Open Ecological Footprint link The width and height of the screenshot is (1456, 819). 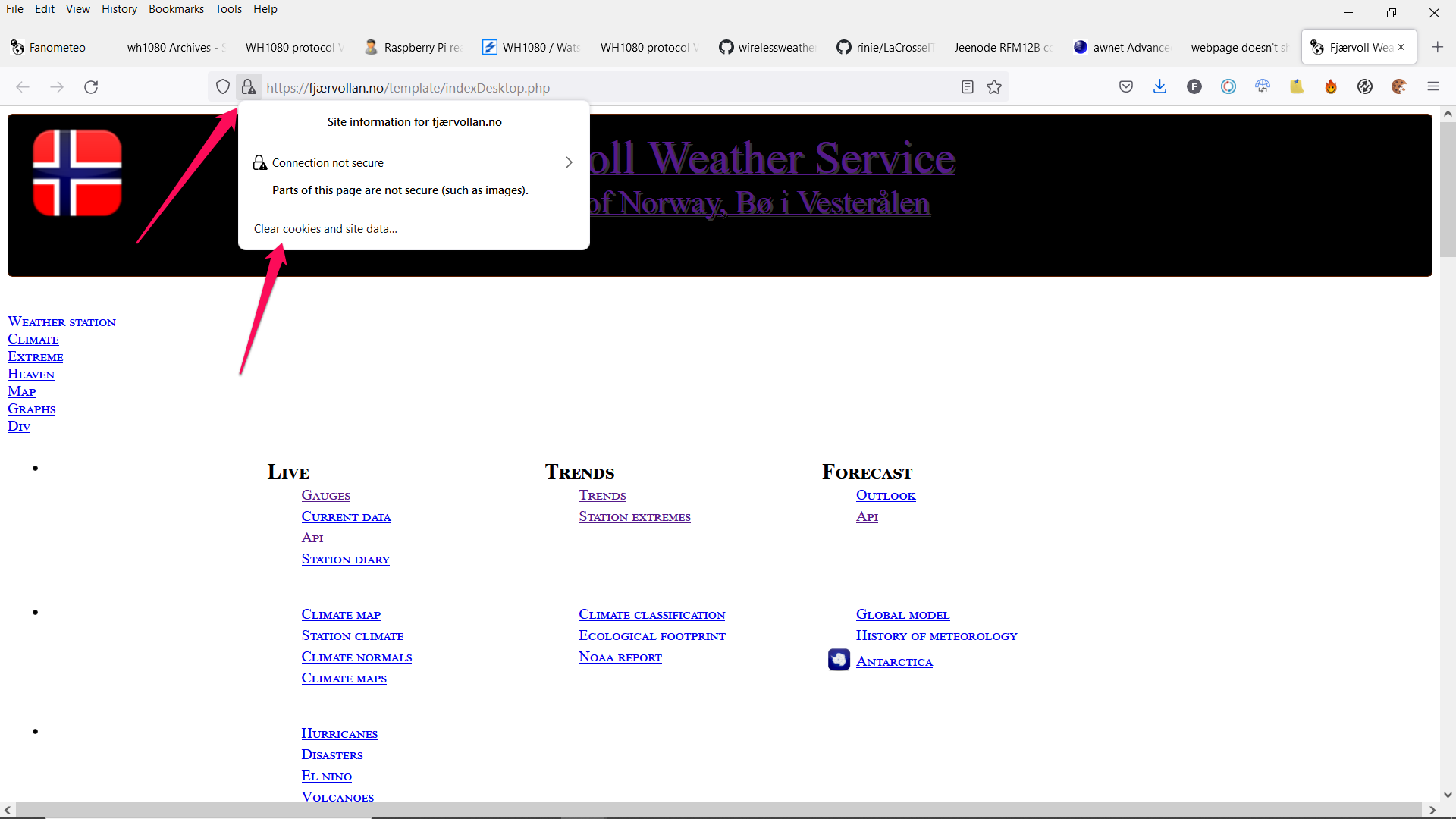[651, 635]
